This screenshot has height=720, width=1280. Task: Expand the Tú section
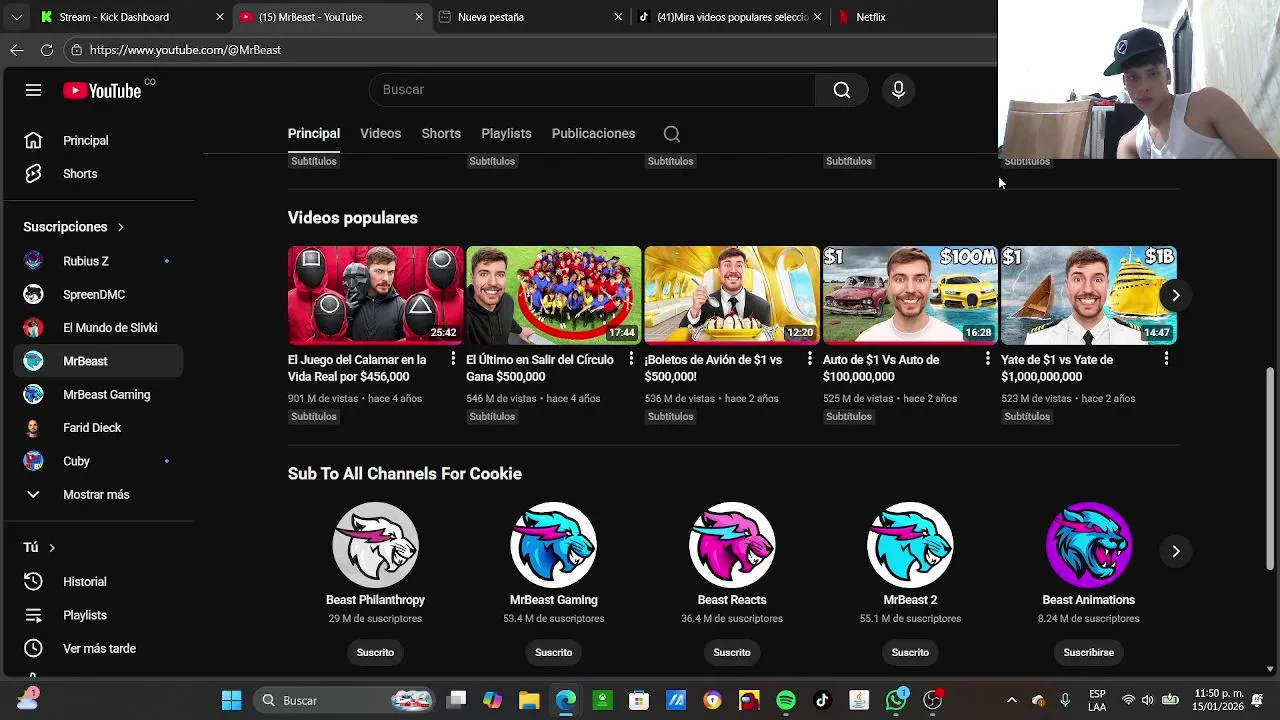[39, 547]
